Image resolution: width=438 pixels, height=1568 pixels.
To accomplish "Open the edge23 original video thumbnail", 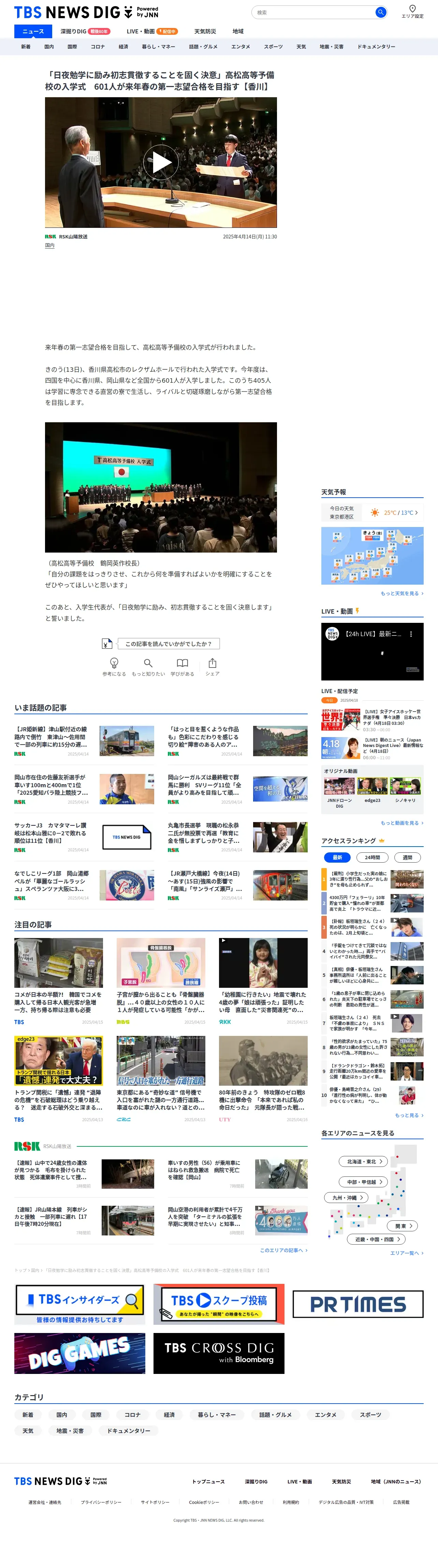I will coord(372,786).
